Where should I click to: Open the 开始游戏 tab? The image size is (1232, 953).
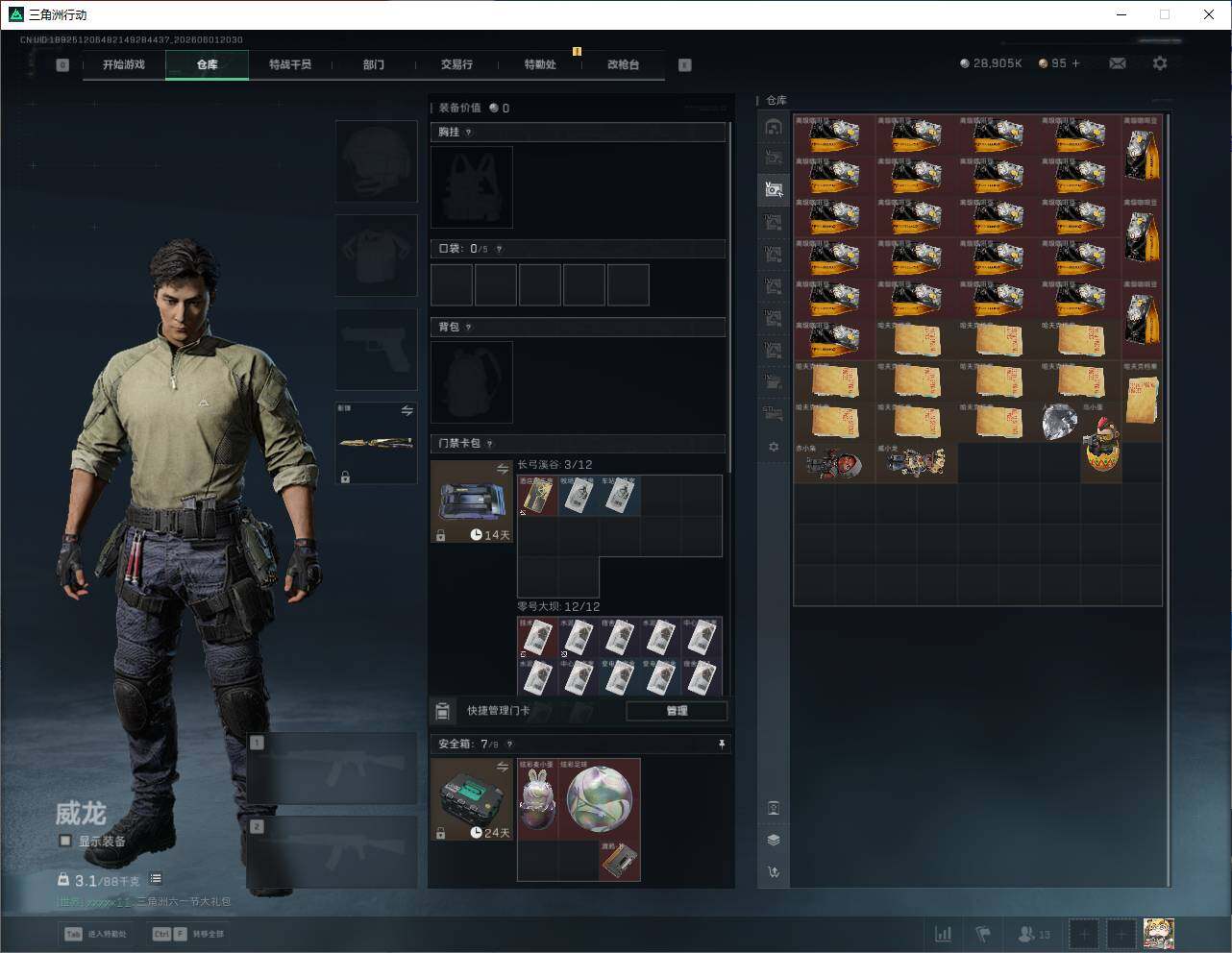point(124,64)
